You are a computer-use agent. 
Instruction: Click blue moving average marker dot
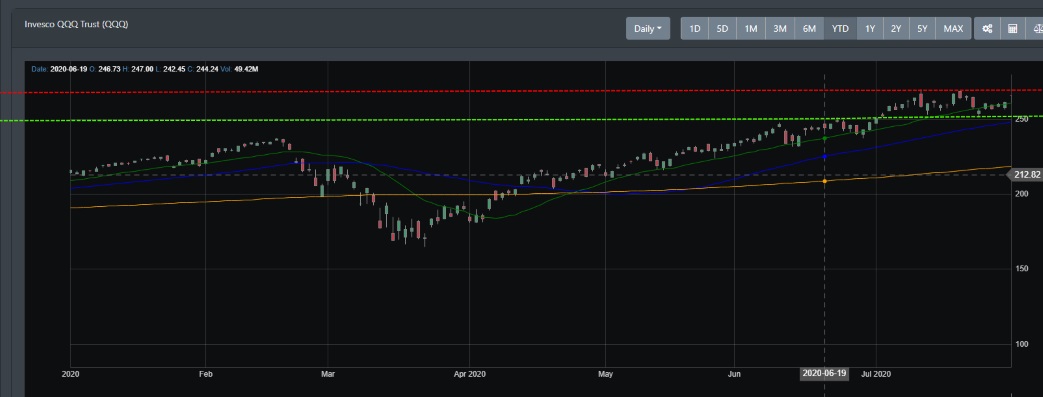point(825,157)
